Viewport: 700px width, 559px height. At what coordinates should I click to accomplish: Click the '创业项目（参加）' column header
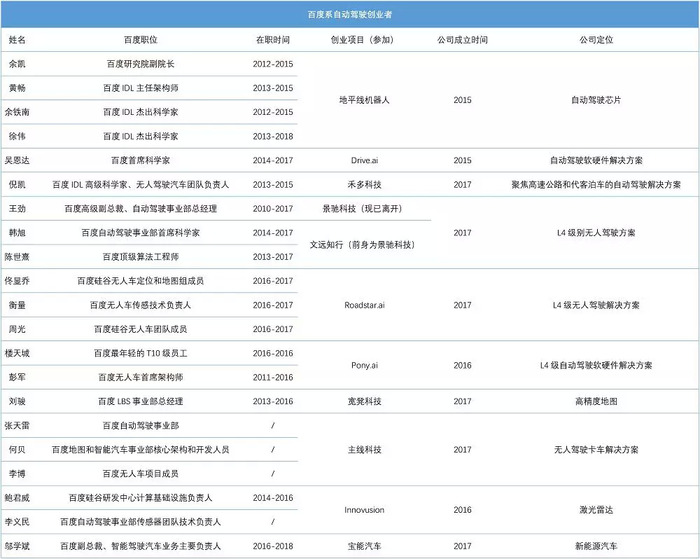pyautogui.click(x=364, y=40)
